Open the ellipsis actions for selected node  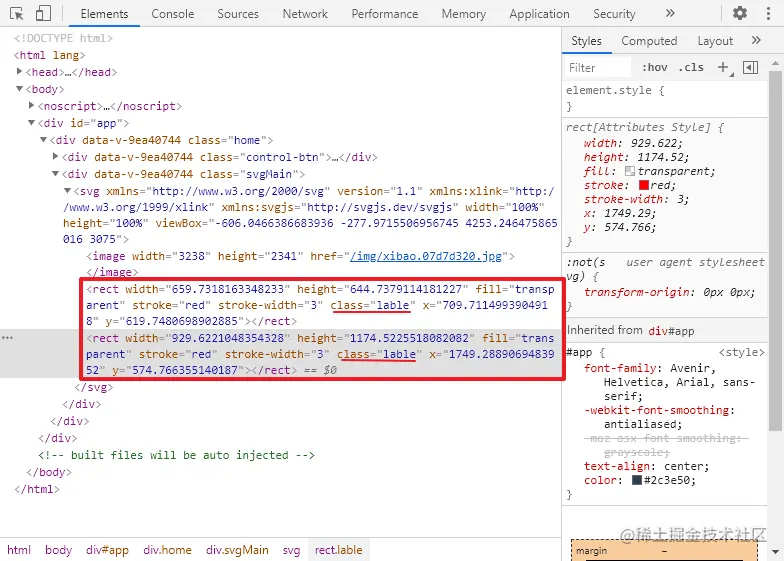click(x=7, y=338)
